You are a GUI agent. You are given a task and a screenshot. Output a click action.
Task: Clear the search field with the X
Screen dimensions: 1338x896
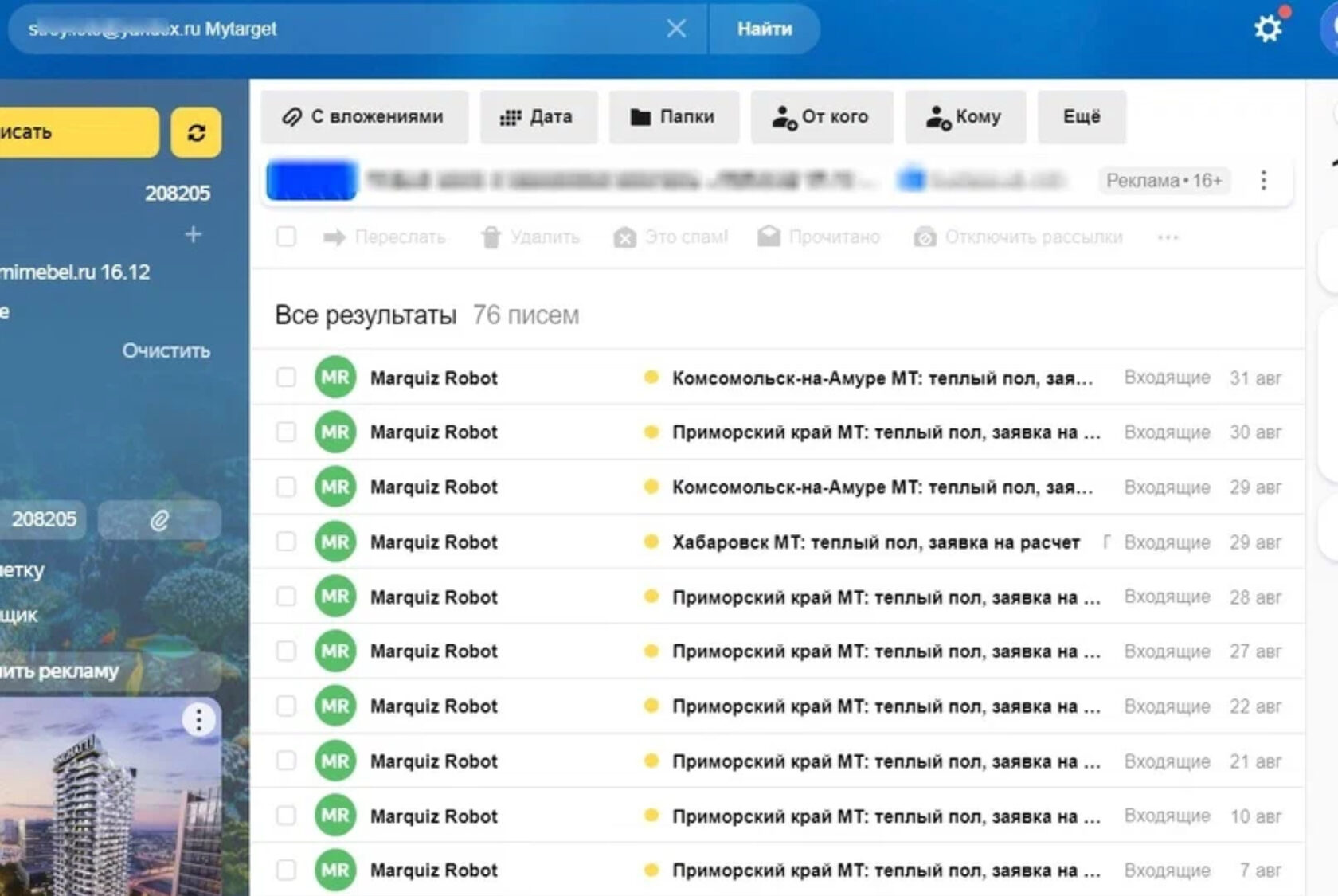(x=676, y=29)
